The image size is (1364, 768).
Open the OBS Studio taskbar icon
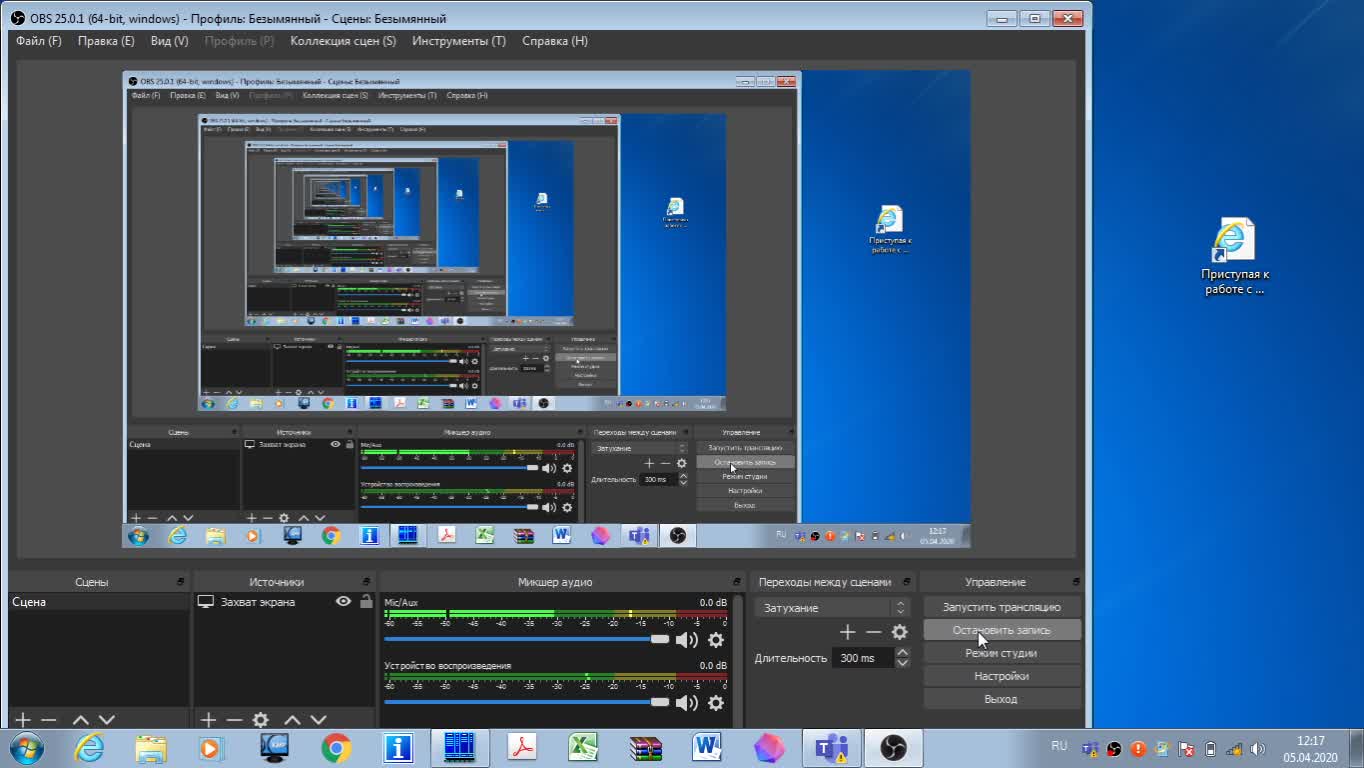[x=893, y=748]
